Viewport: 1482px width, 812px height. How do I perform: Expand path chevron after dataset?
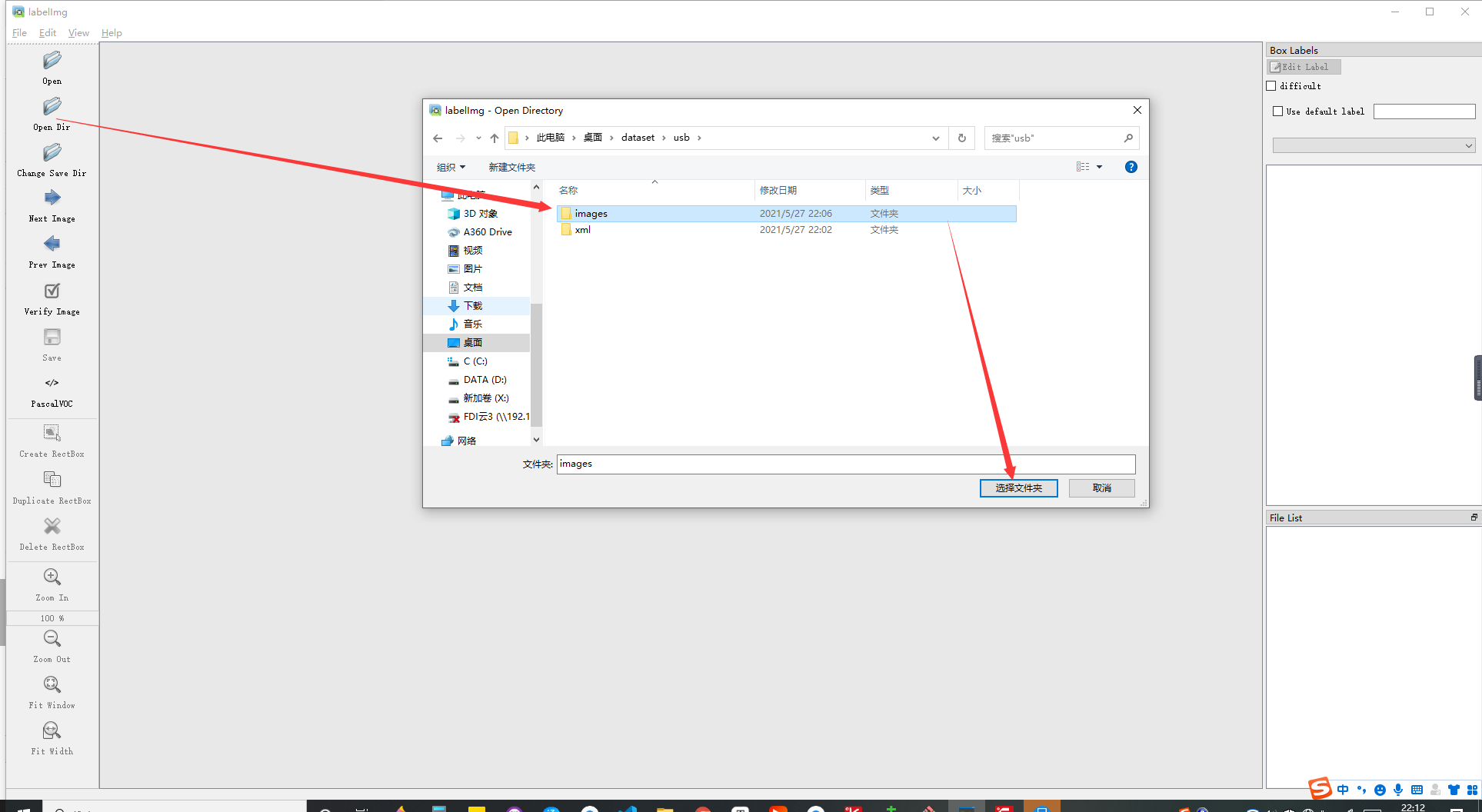[x=664, y=138]
